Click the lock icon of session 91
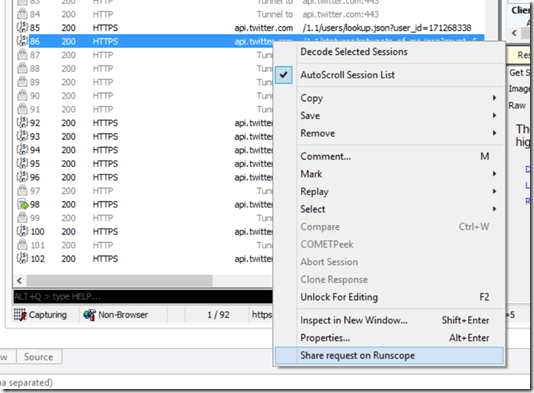Image resolution: width=534 pixels, height=393 pixels. point(22,109)
